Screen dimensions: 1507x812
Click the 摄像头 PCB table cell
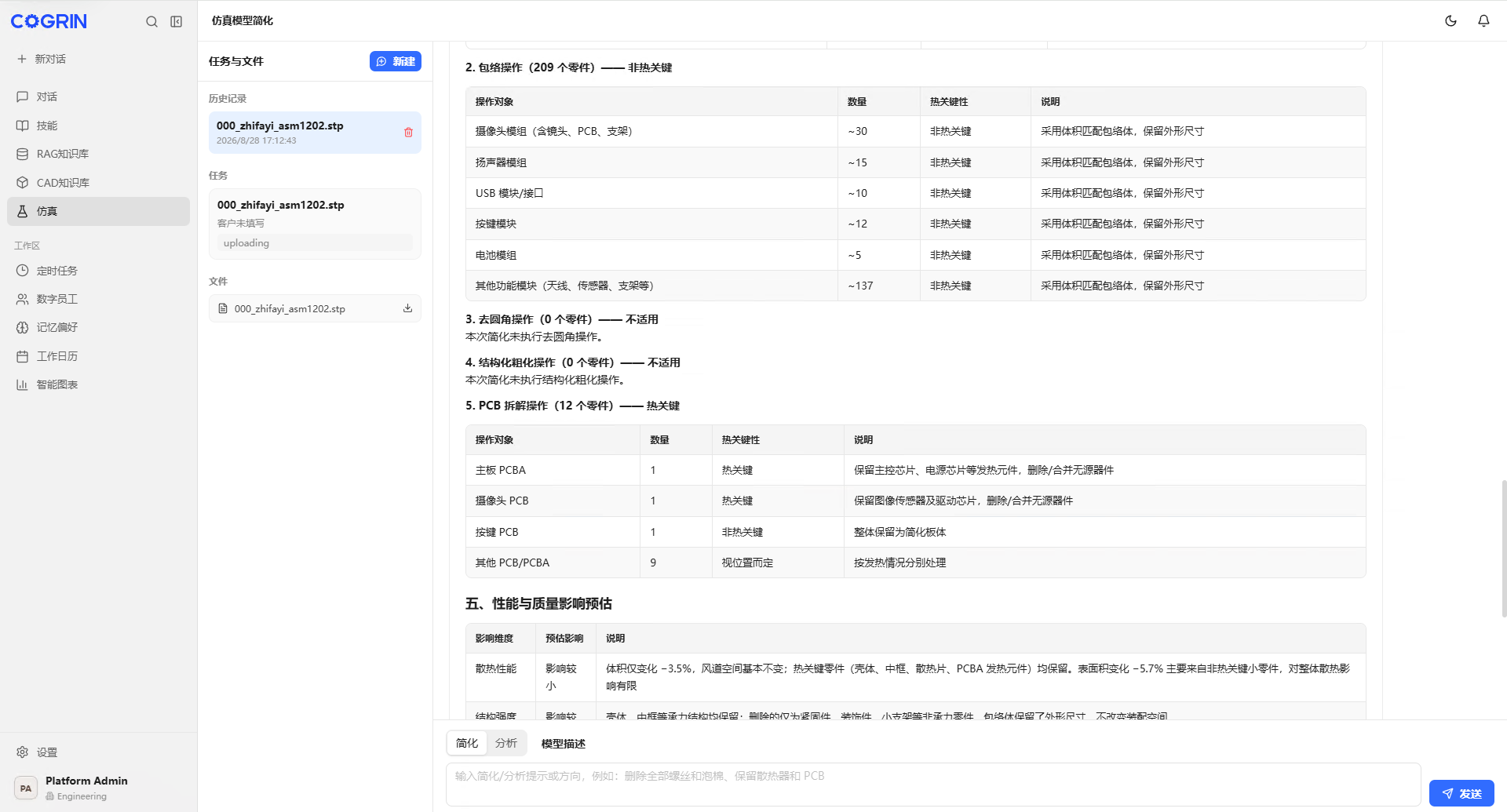click(553, 501)
